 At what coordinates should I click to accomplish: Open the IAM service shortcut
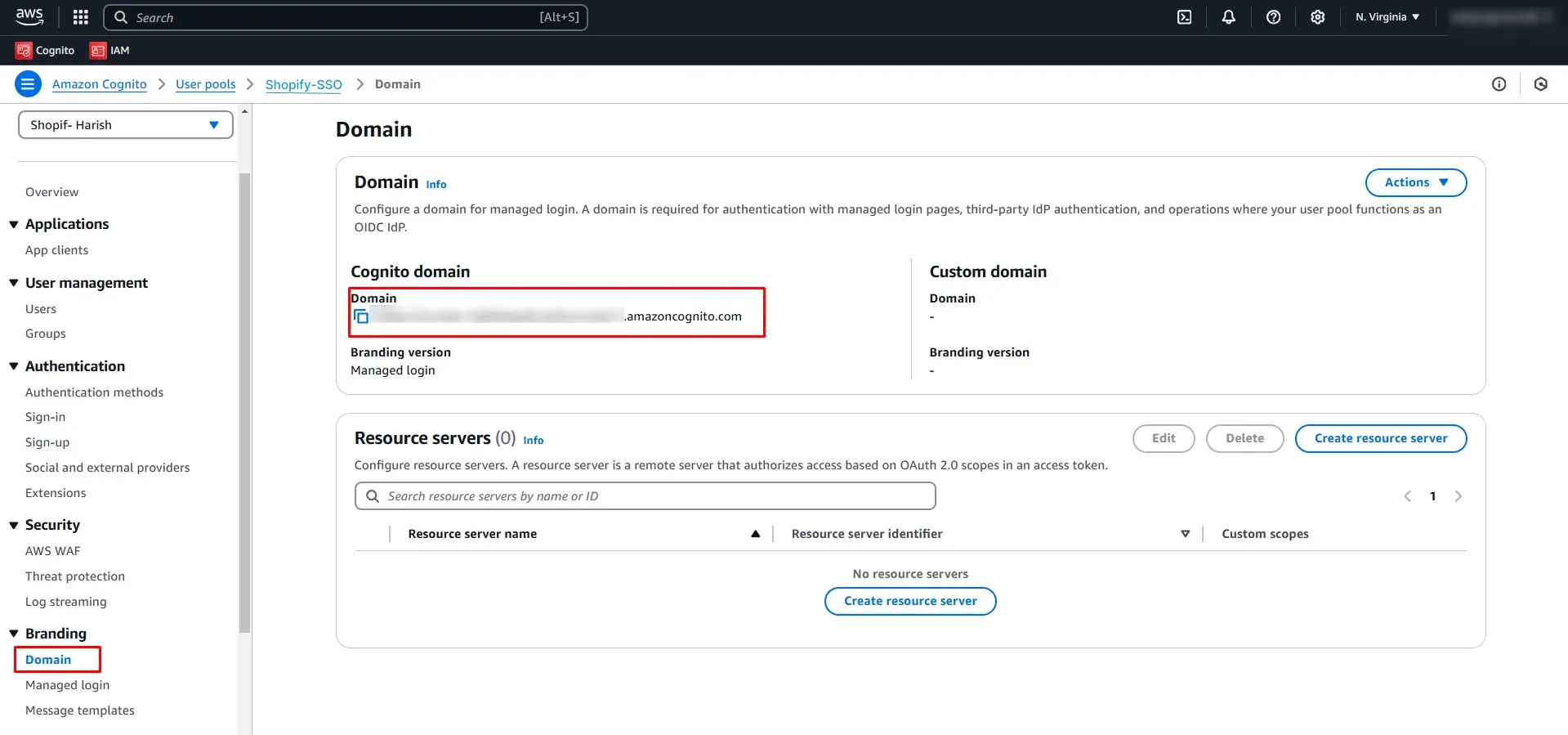(110, 51)
